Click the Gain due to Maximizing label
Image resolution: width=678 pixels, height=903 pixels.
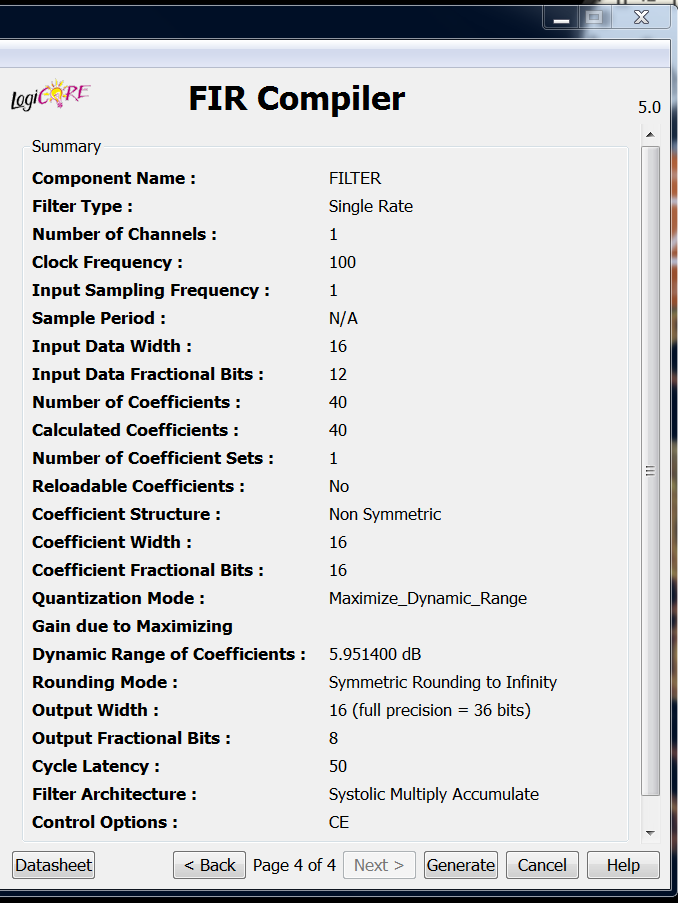point(132,627)
